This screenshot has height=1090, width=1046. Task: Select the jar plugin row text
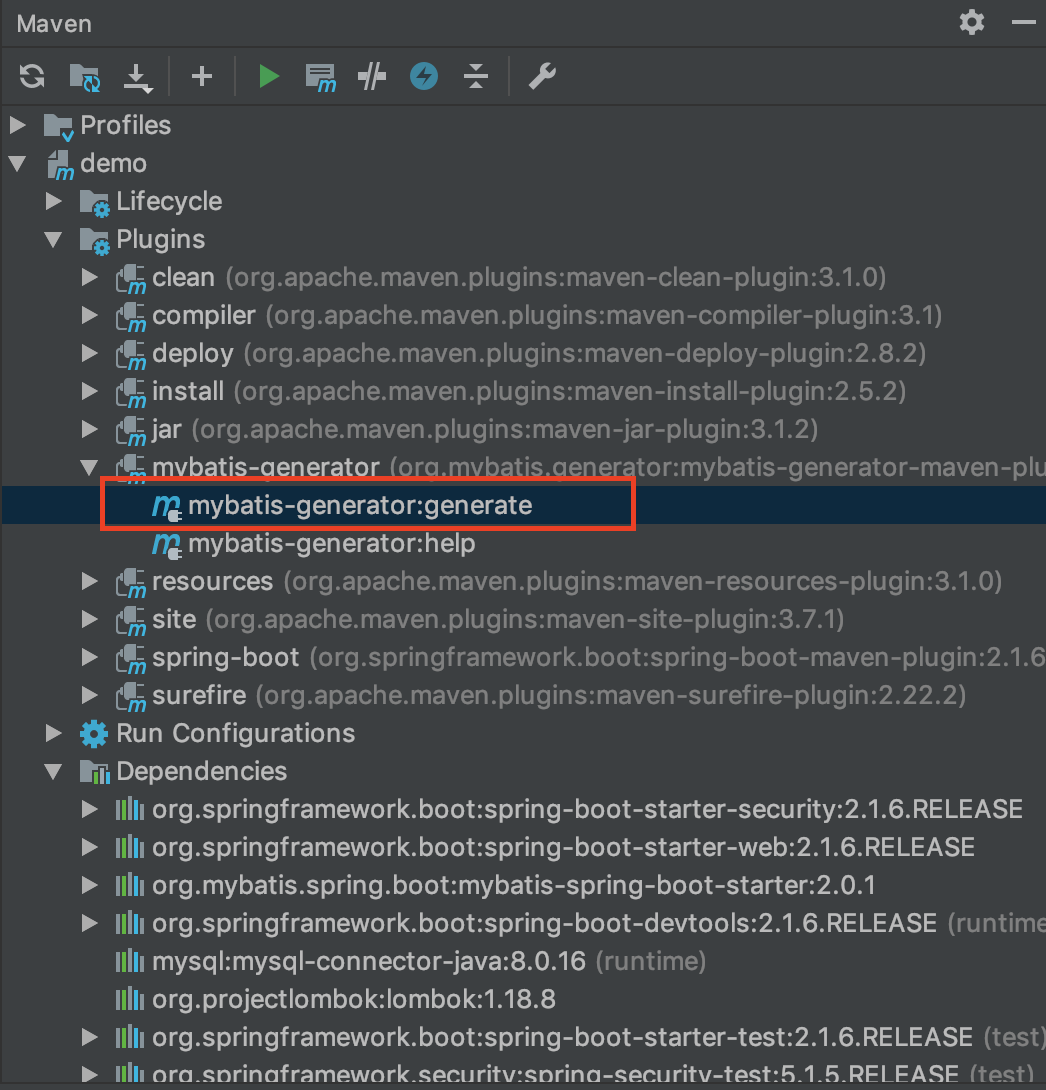click(485, 430)
